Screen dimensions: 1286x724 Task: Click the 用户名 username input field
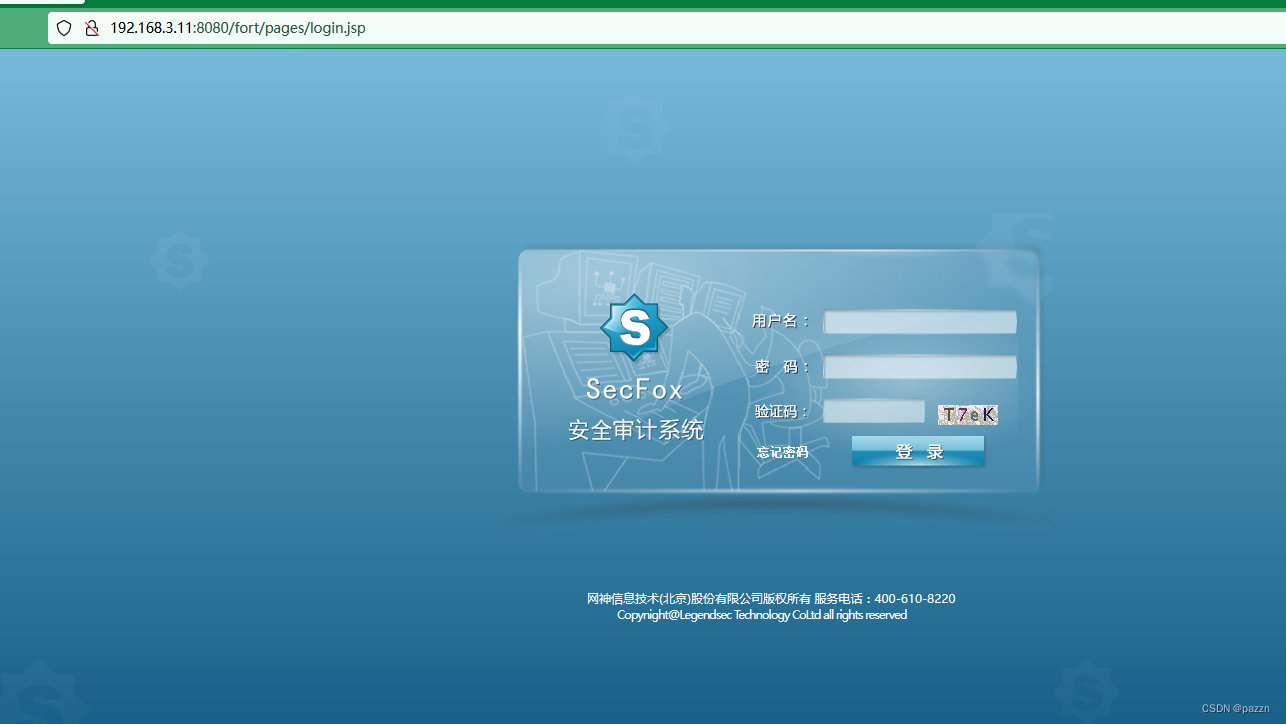click(x=920, y=321)
